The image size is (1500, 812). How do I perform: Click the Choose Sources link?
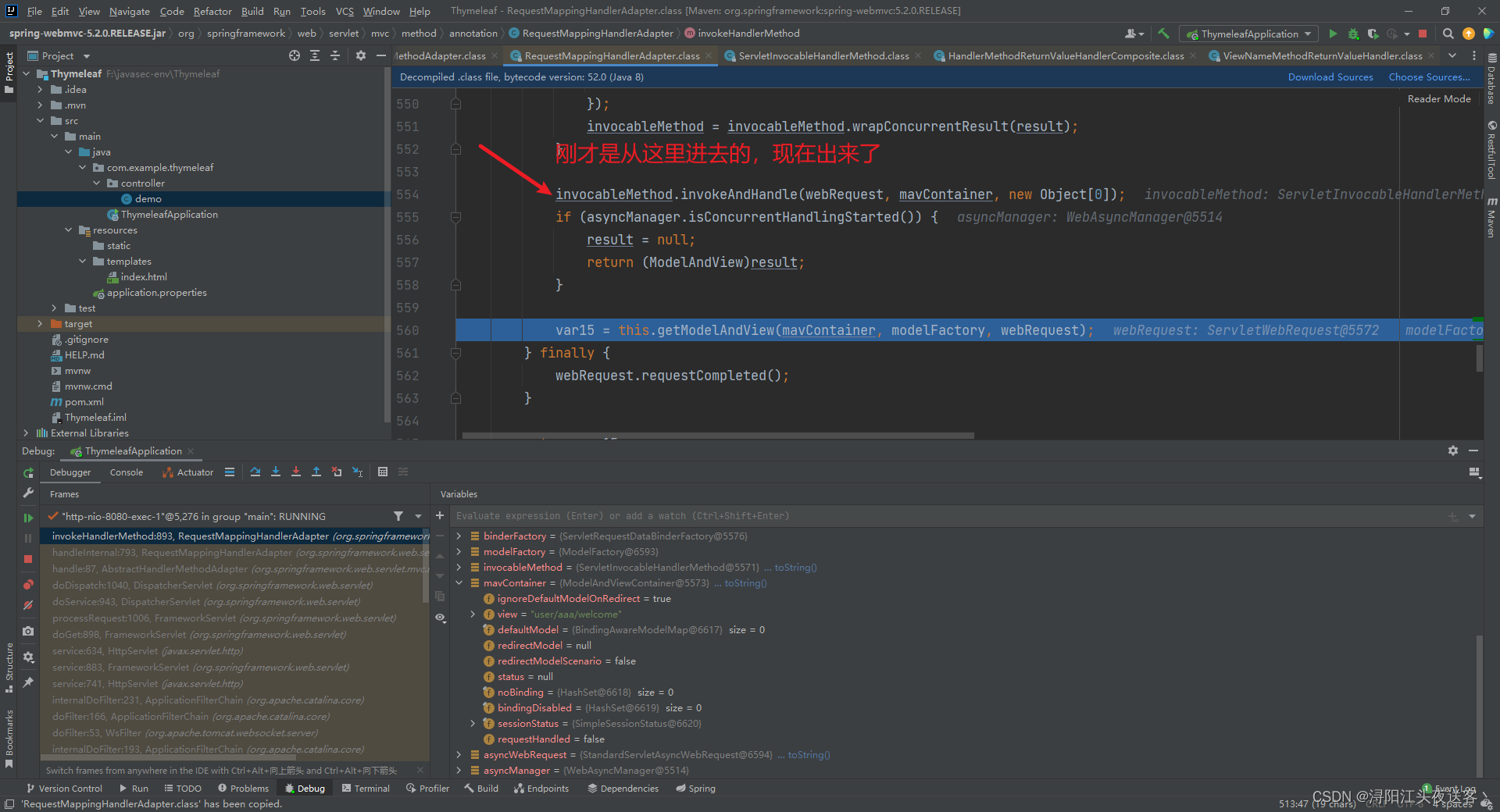pyautogui.click(x=1428, y=77)
